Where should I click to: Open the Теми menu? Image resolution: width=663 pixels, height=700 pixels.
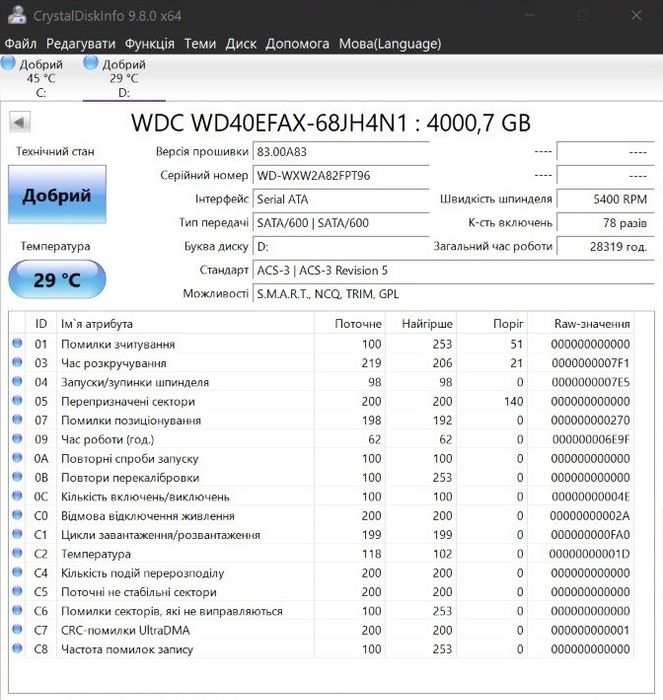pyautogui.click(x=200, y=44)
